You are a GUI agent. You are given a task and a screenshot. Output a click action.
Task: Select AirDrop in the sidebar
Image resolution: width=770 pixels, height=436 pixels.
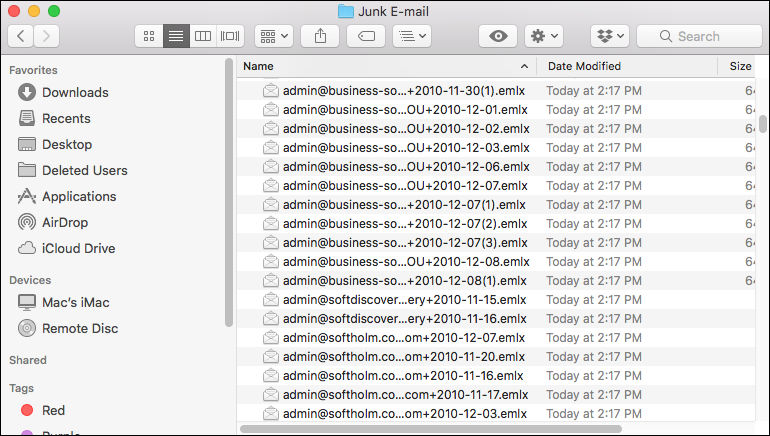pos(66,222)
